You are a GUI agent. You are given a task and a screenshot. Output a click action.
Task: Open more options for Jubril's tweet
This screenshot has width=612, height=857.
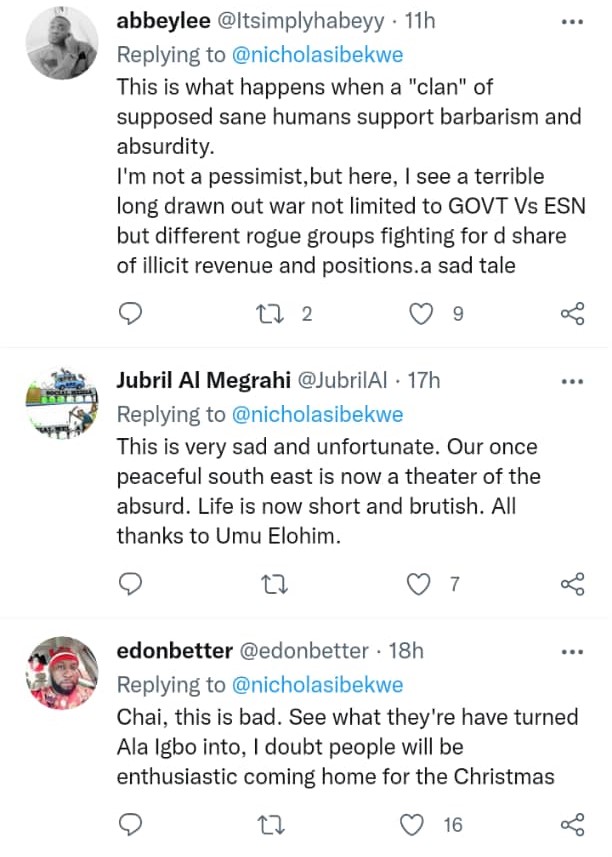[571, 381]
